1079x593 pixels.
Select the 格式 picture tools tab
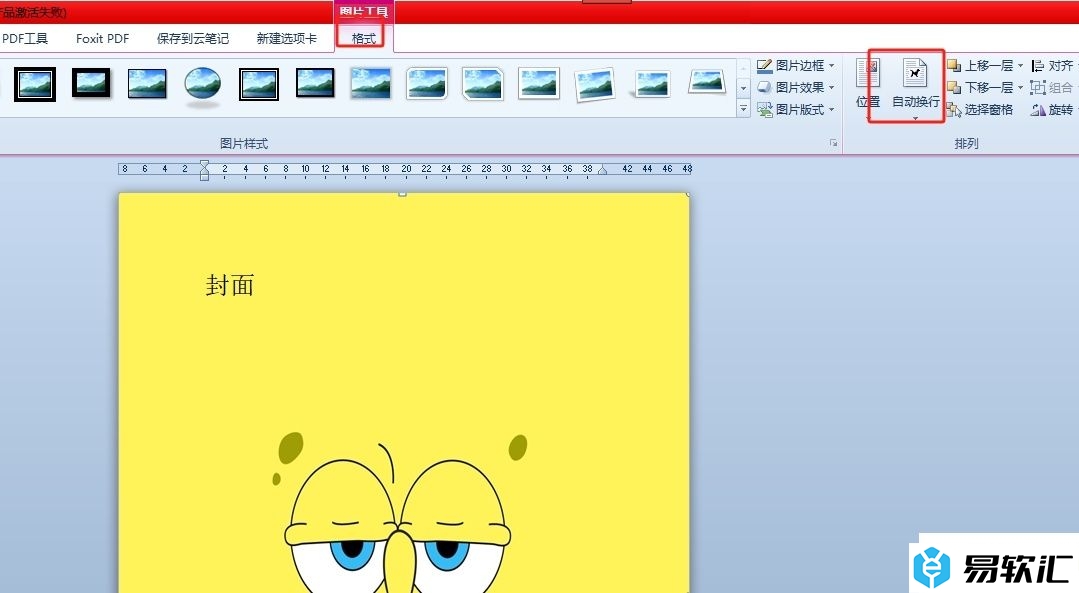(364, 39)
